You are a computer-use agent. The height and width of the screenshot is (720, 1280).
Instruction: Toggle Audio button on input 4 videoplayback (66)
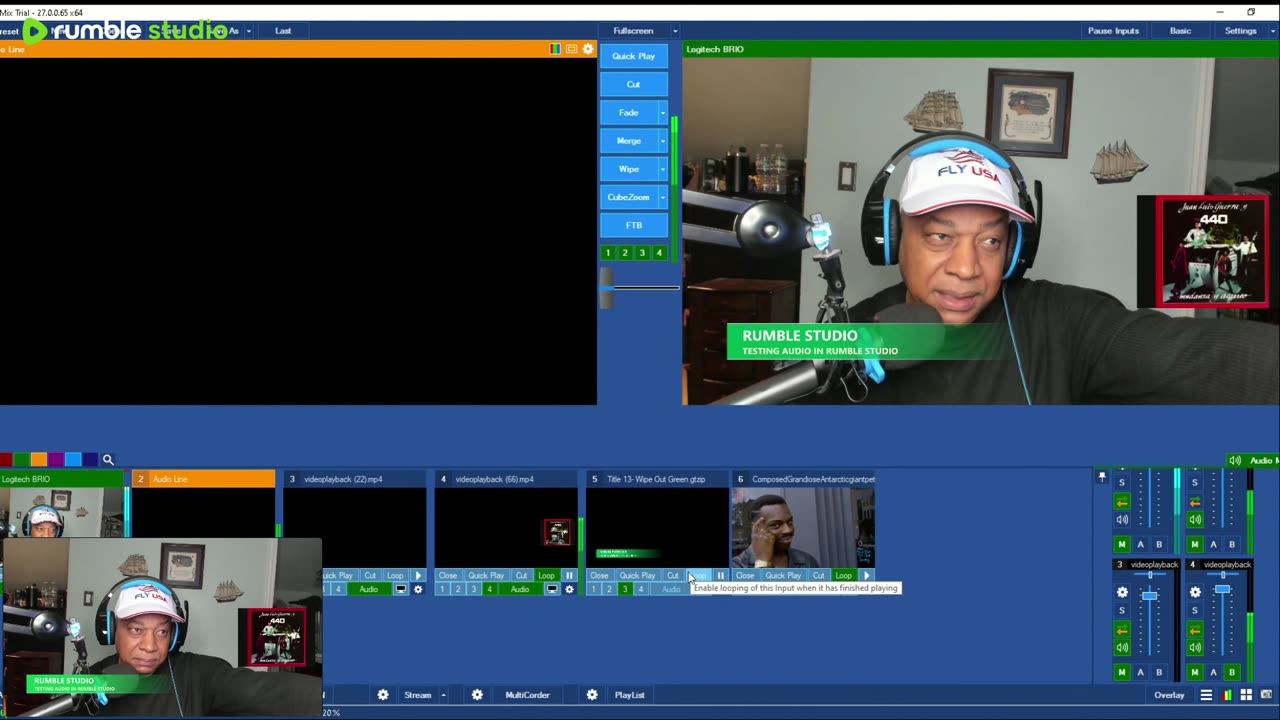(x=520, y=589)
